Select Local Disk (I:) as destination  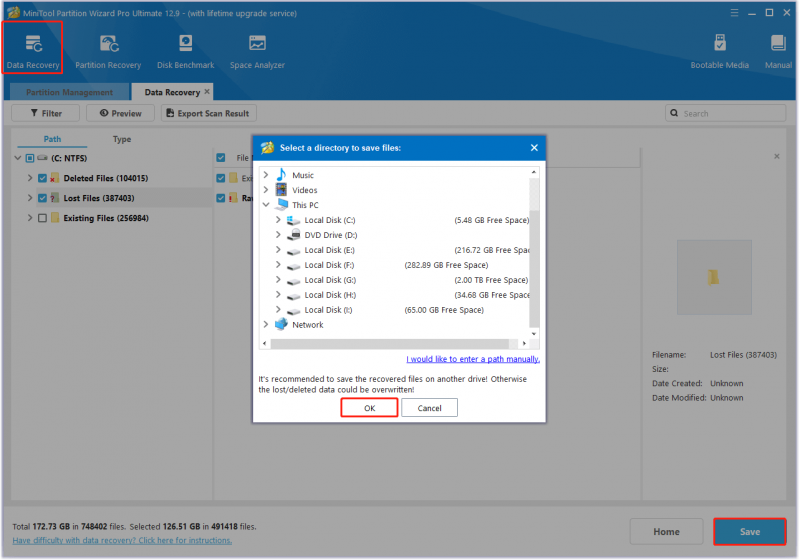(328, 310)
